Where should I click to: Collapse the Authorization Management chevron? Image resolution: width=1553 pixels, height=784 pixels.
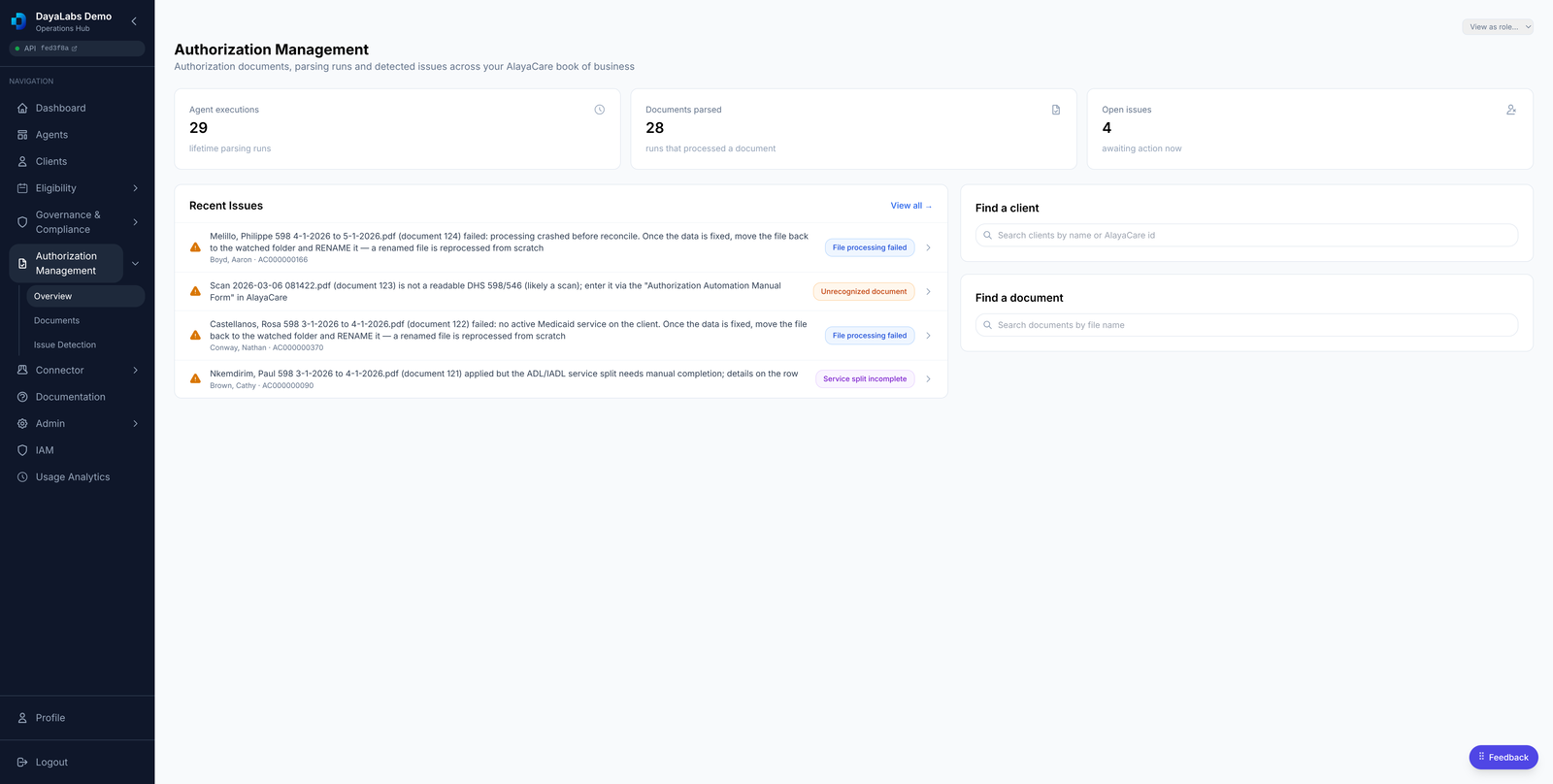[135, 264]
